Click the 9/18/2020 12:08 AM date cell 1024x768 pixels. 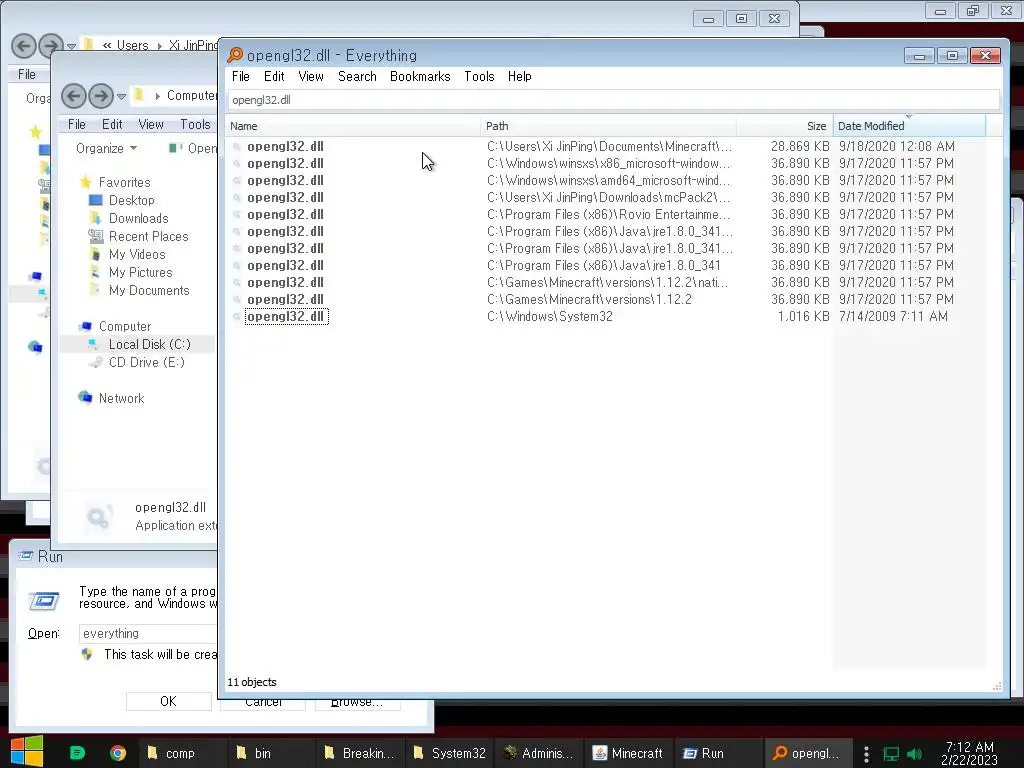tap(897, 146)
